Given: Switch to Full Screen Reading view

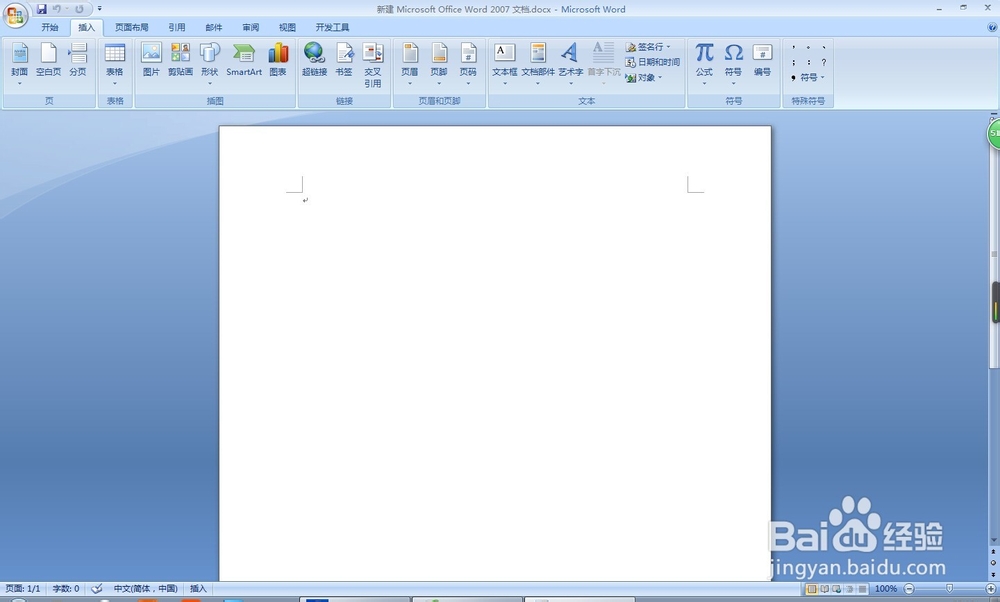Looking at the screenshot, I should coord(824,589).
